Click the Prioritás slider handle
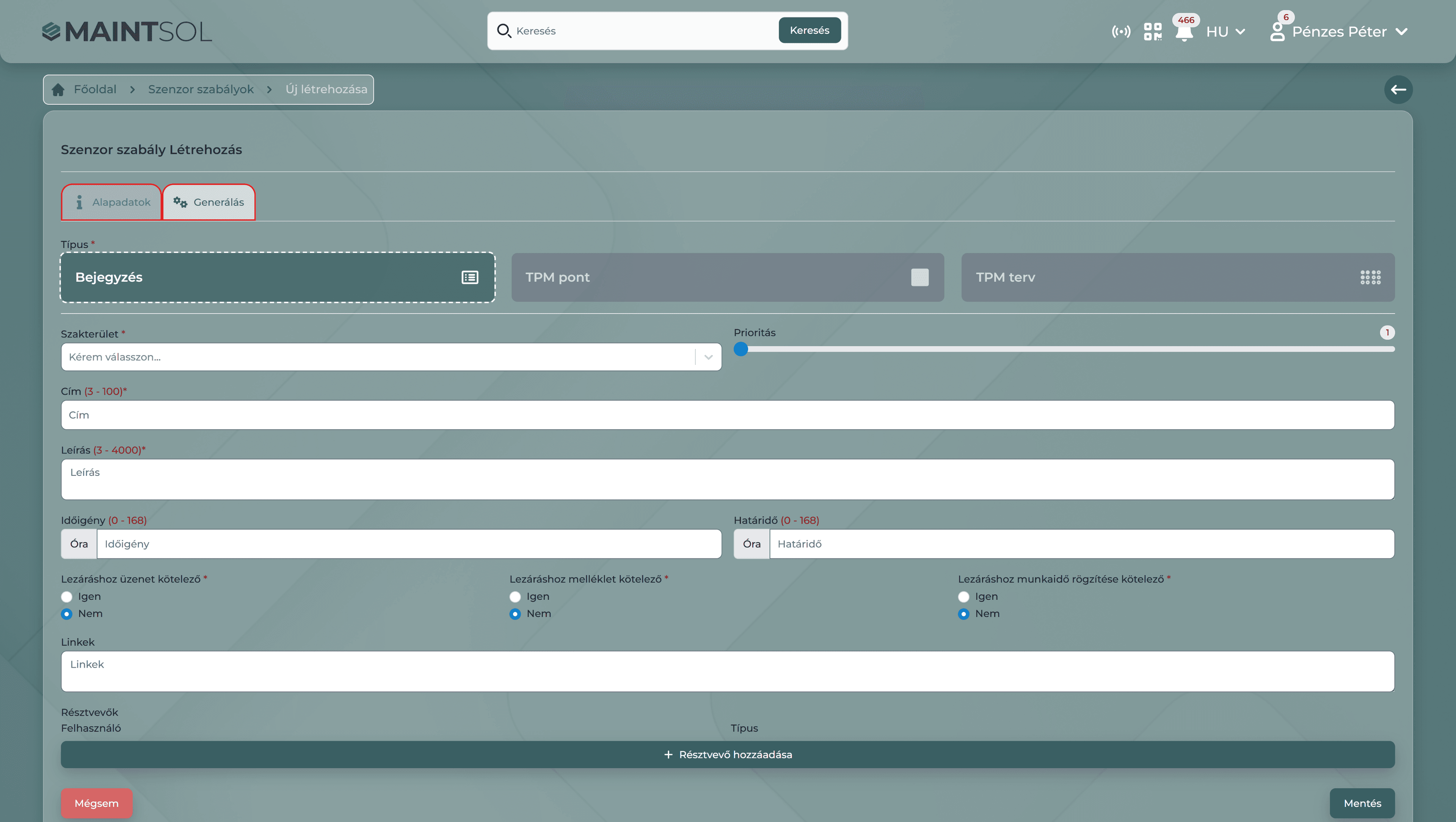 pos(741,349)
